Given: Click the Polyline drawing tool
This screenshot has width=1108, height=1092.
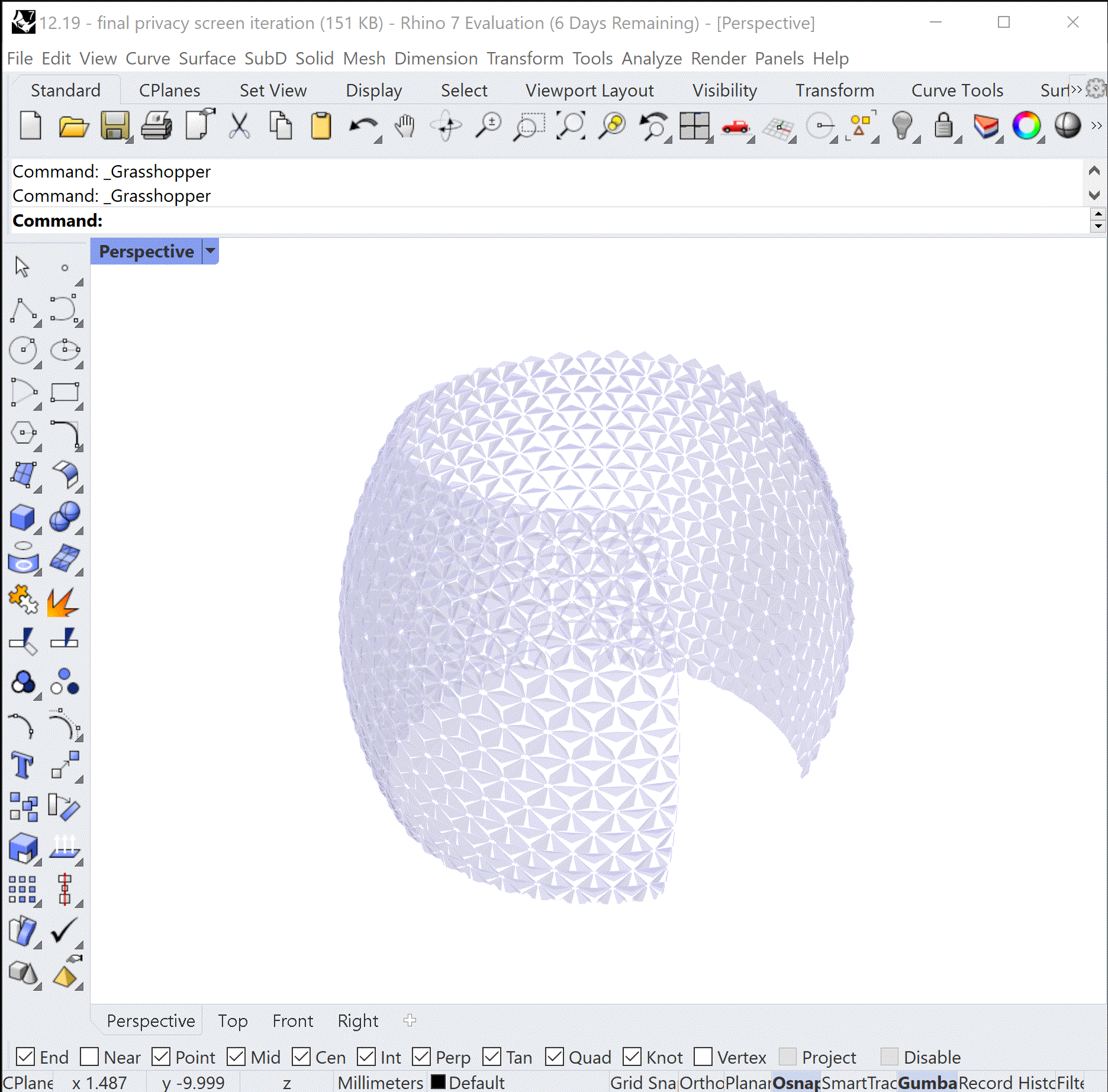Looking at the screenshot, I should click(x=24, y=310).
